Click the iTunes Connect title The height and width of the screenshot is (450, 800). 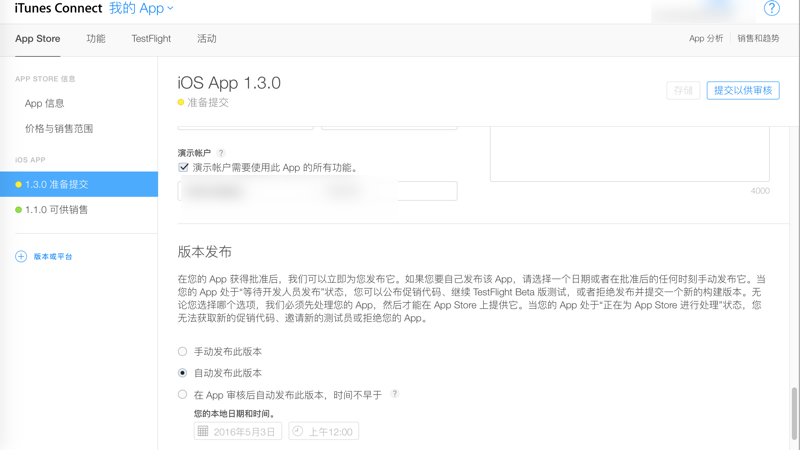[58, 8]
